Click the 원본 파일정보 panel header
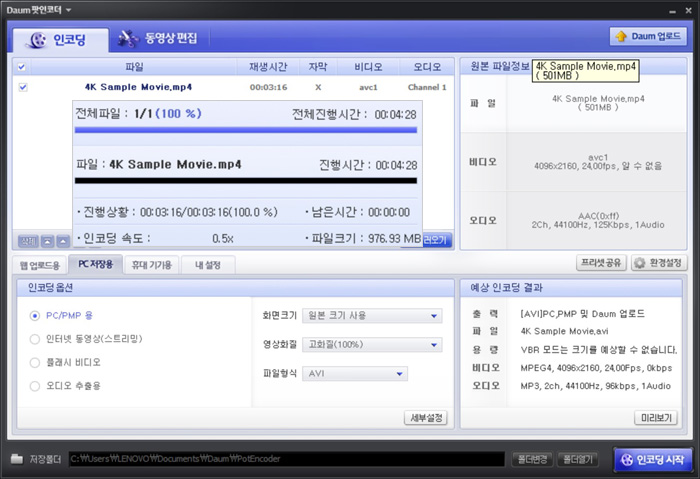This screenshot has height=479, width=700. pos(500,67)
